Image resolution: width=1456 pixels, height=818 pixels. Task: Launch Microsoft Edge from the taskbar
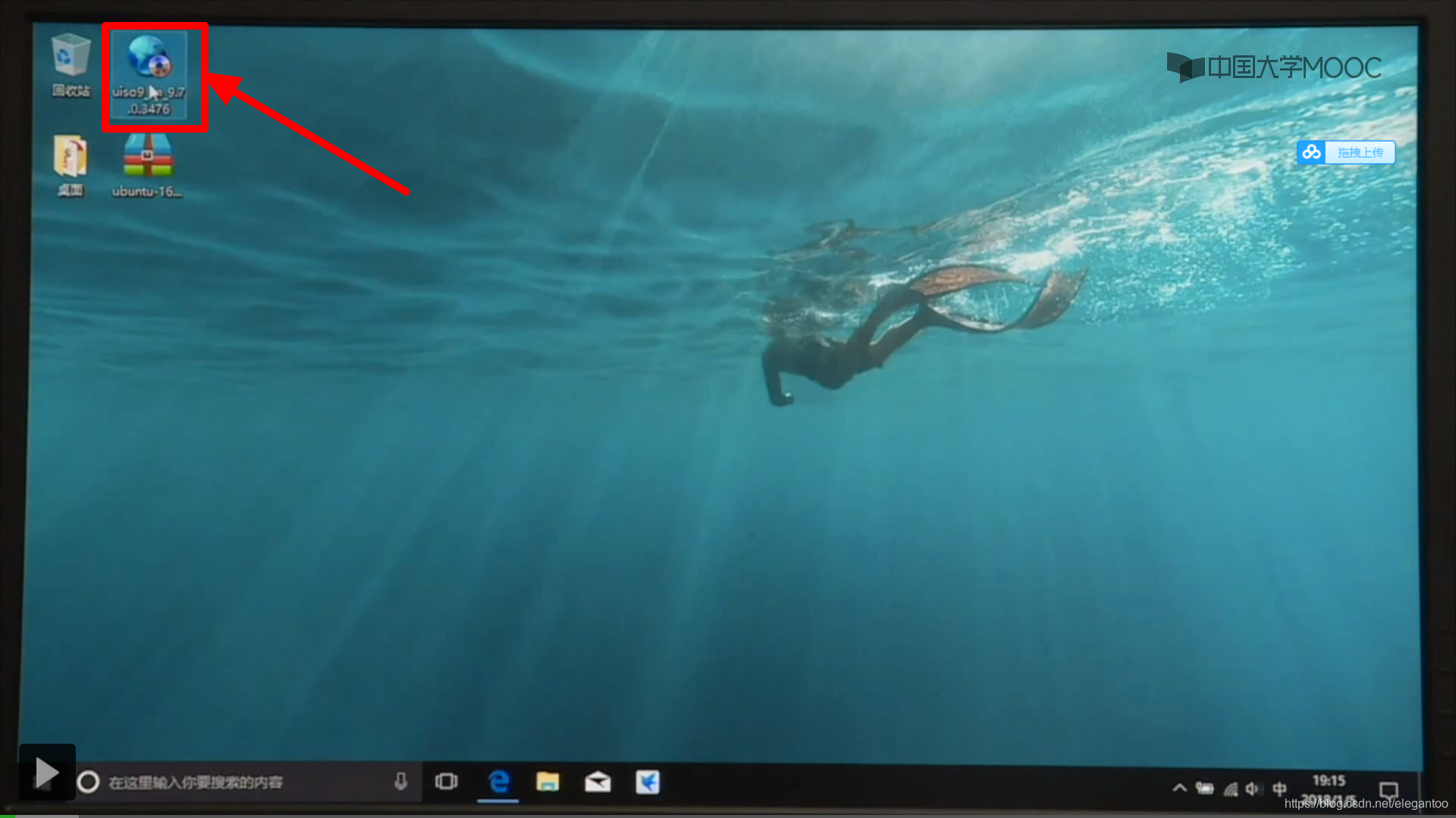coord(498,782)
